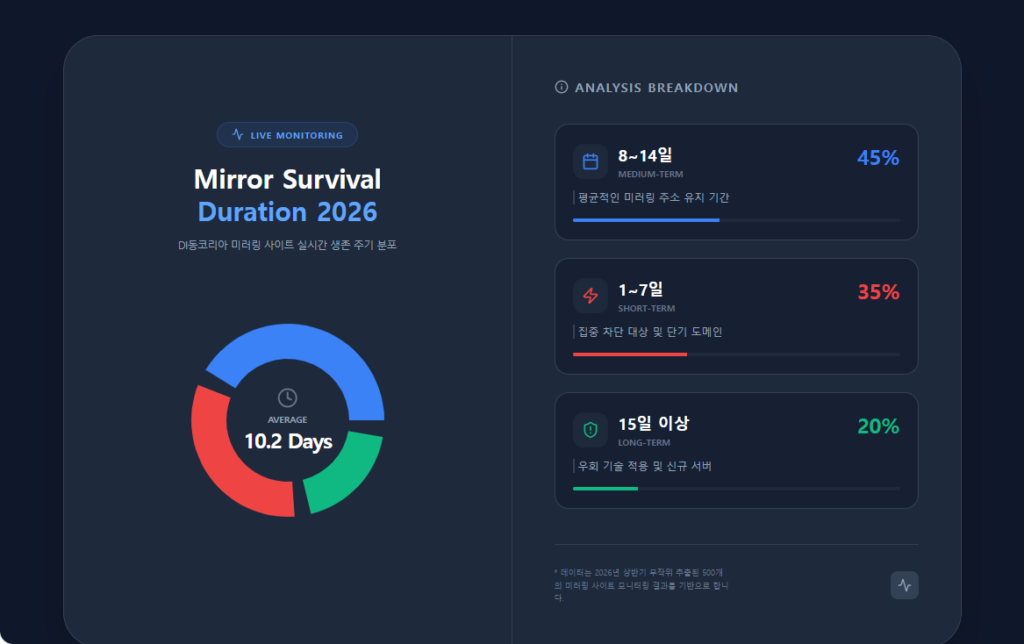1024x644 pixels.
Task: Click the 10.2 Days average value
Action: (x=288, y=442)
